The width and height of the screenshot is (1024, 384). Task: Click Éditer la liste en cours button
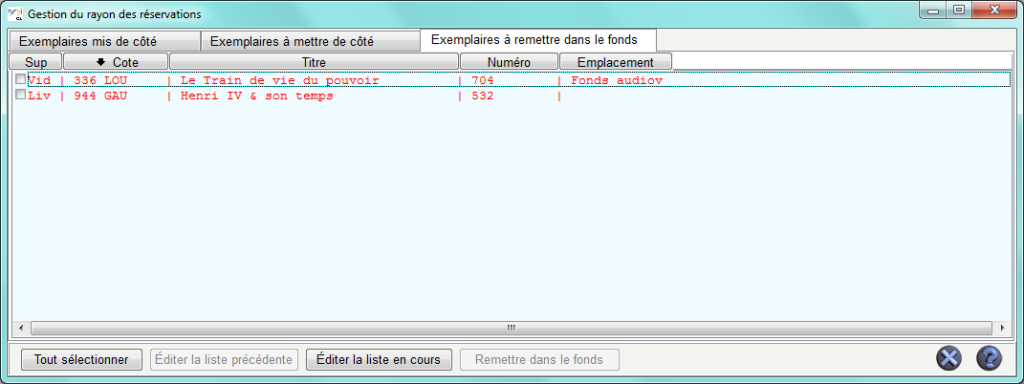tap(379, 359)
